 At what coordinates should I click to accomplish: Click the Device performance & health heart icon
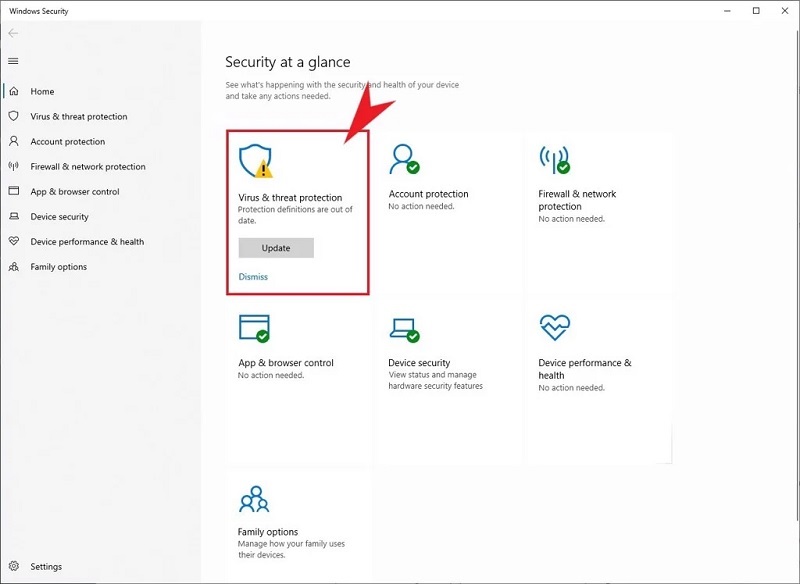[554, 328]
